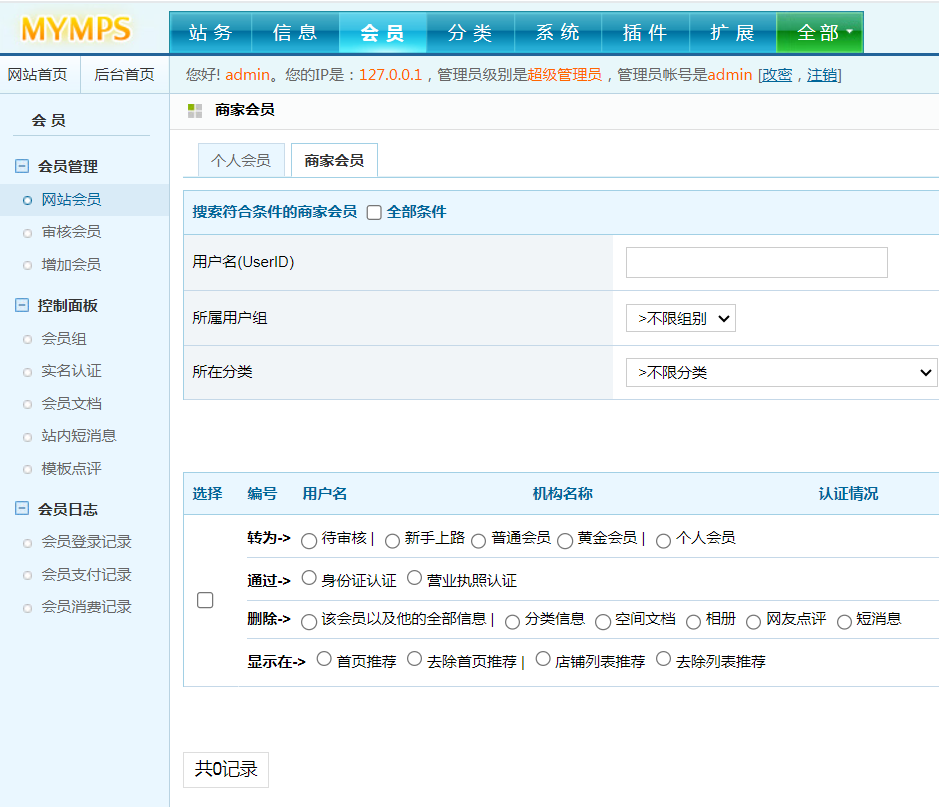Select the 身份证认证 radio button

309,578
